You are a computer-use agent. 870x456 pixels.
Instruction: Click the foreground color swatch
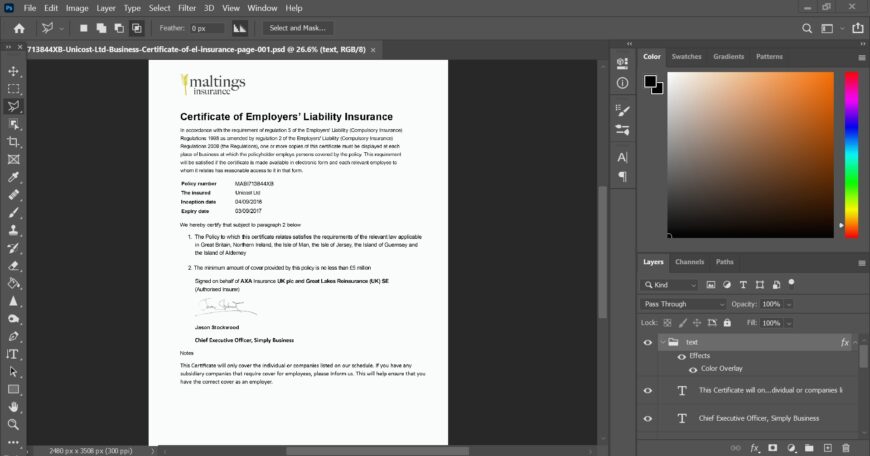pos(650,82)
